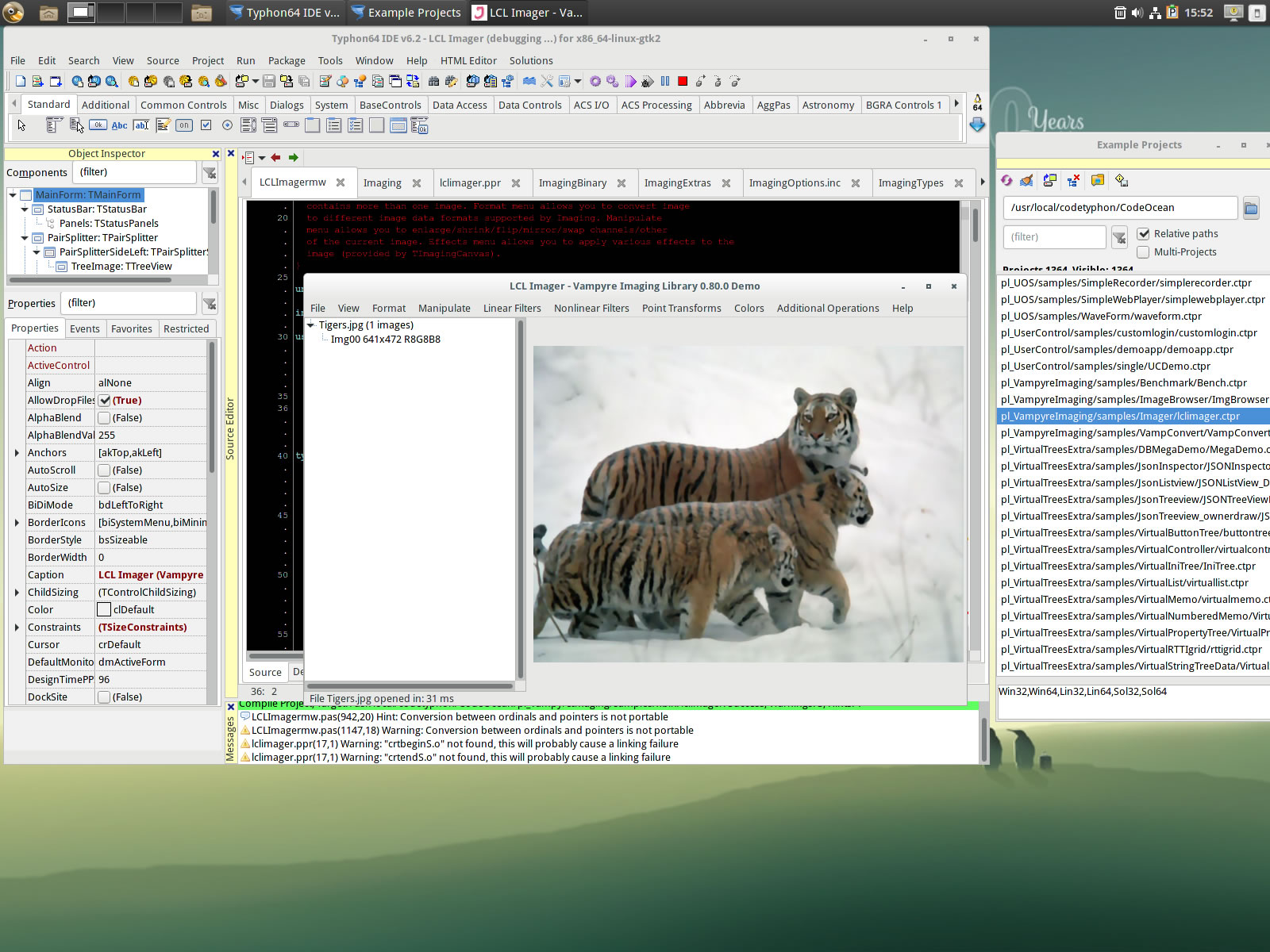Select the TLabel Abc component icon
The height and width of the screenshot is (952, 1270).
click(119, 125)
